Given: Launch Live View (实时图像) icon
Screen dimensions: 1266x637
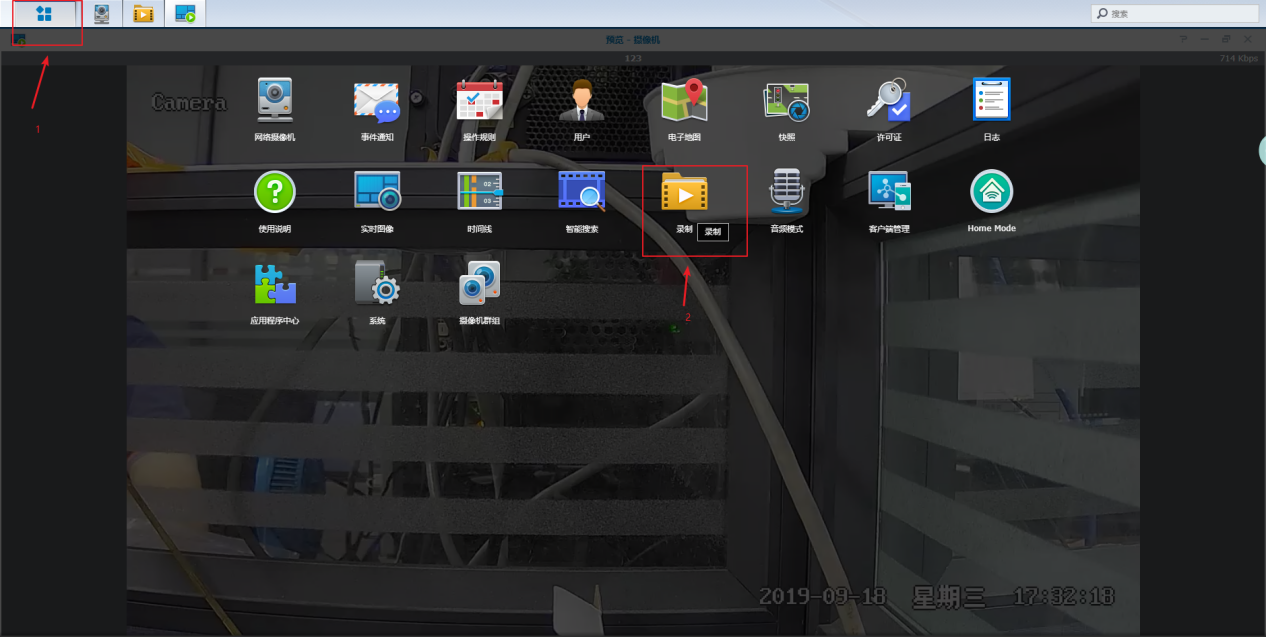Looking at the screenshot, I should click(x=377, y=192).
